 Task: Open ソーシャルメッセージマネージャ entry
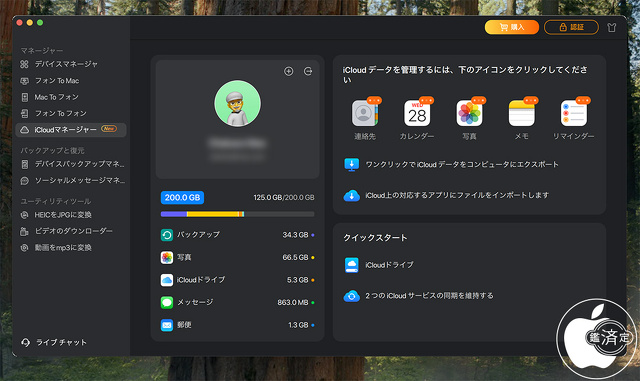(x=72, y=180)
